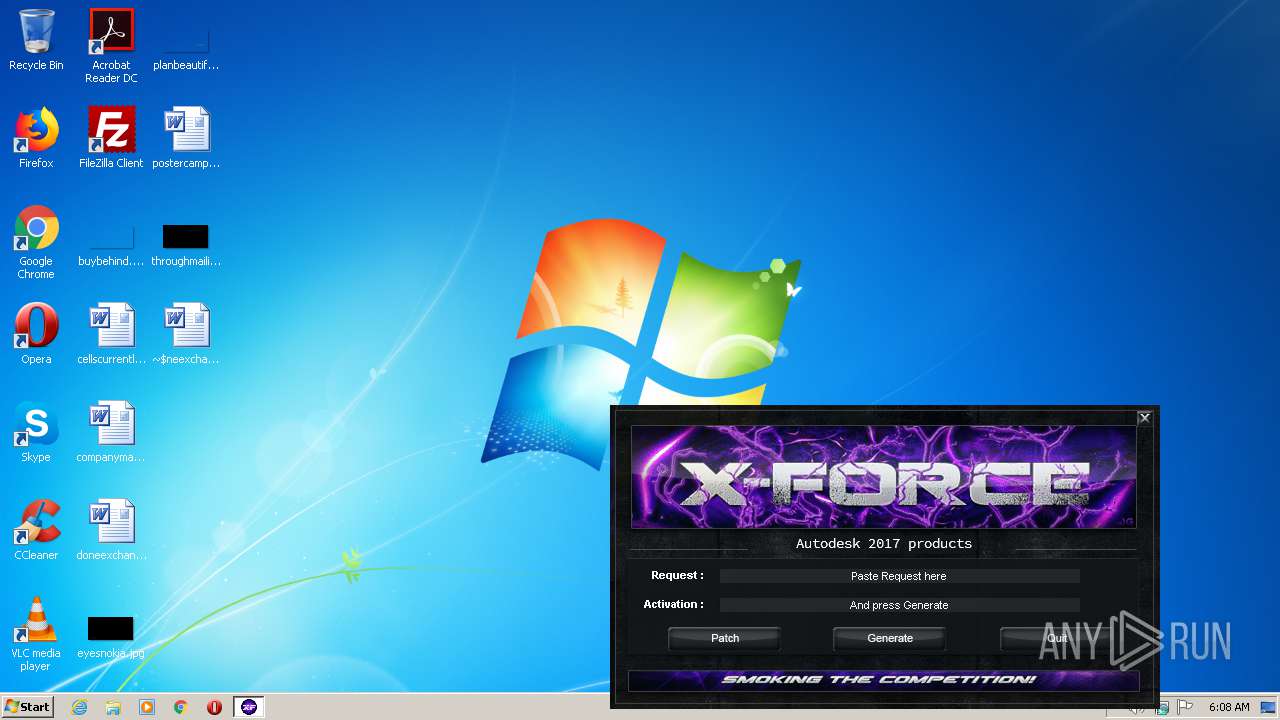
Task: Select the X-Force taskbar button
Action: [249, 707]
